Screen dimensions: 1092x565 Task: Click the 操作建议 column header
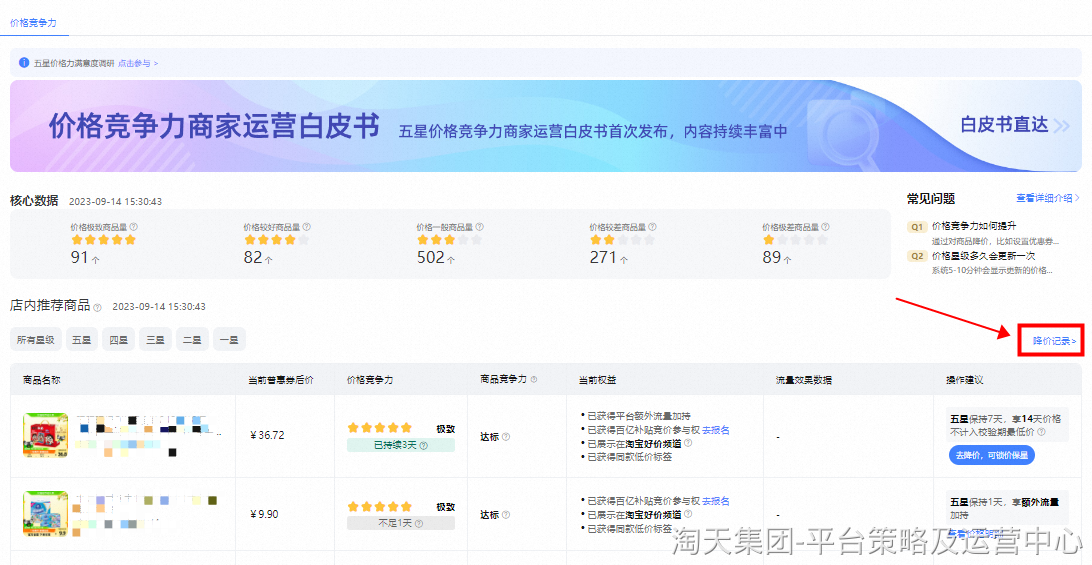point(965,380)
